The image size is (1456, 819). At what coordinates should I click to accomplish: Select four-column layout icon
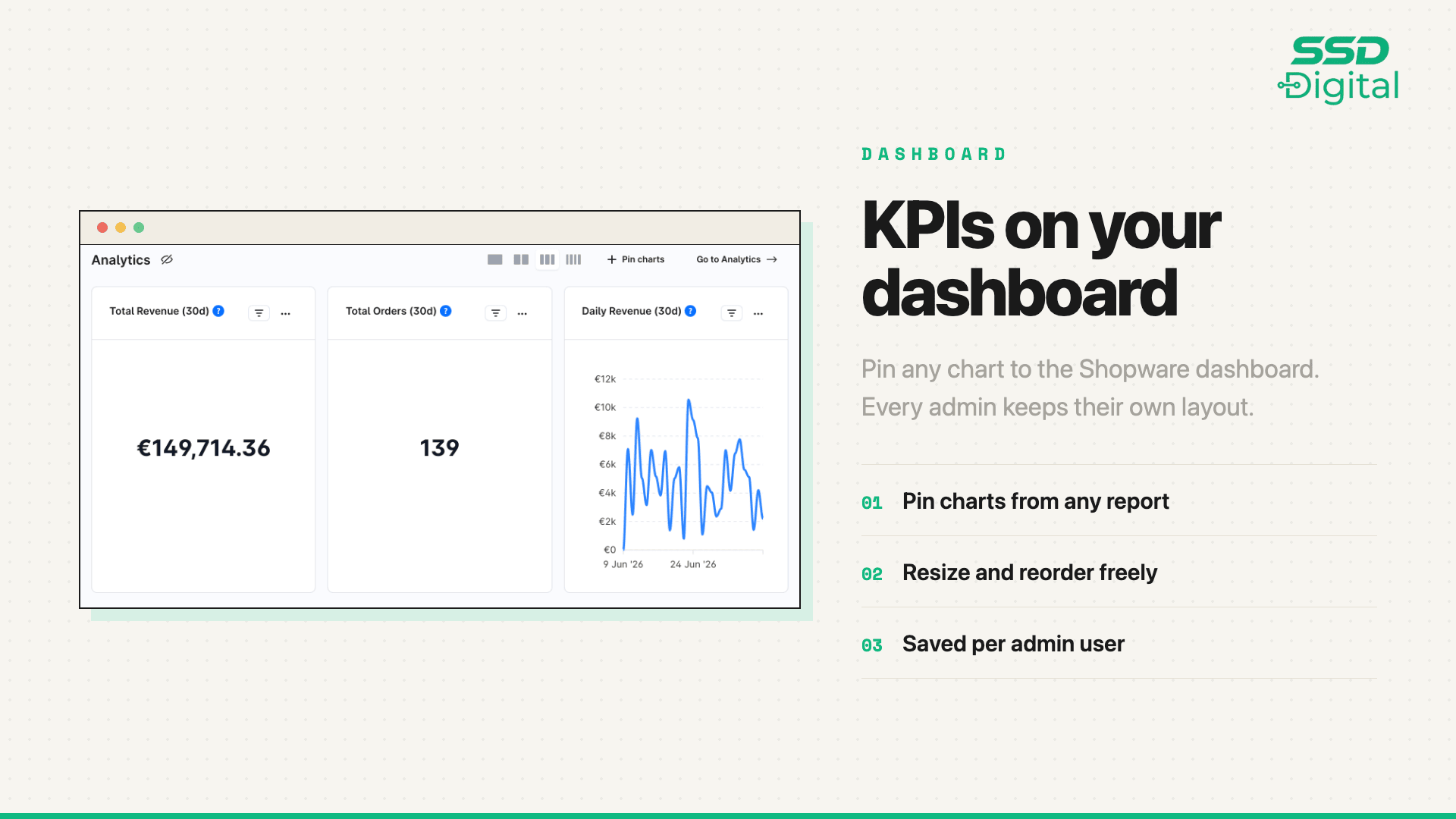(573, 259)
